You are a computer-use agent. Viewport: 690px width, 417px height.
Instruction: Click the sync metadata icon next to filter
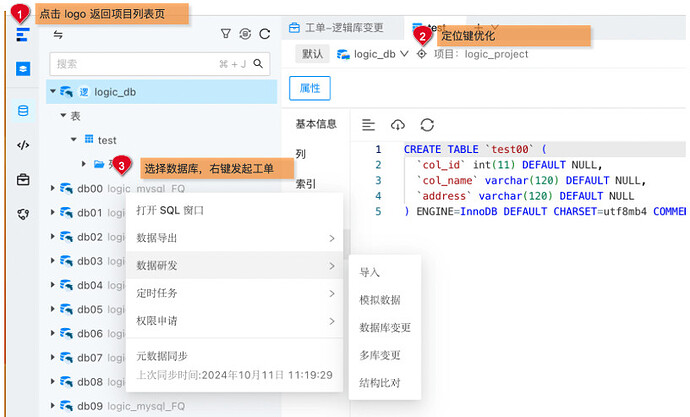[245, 34]
